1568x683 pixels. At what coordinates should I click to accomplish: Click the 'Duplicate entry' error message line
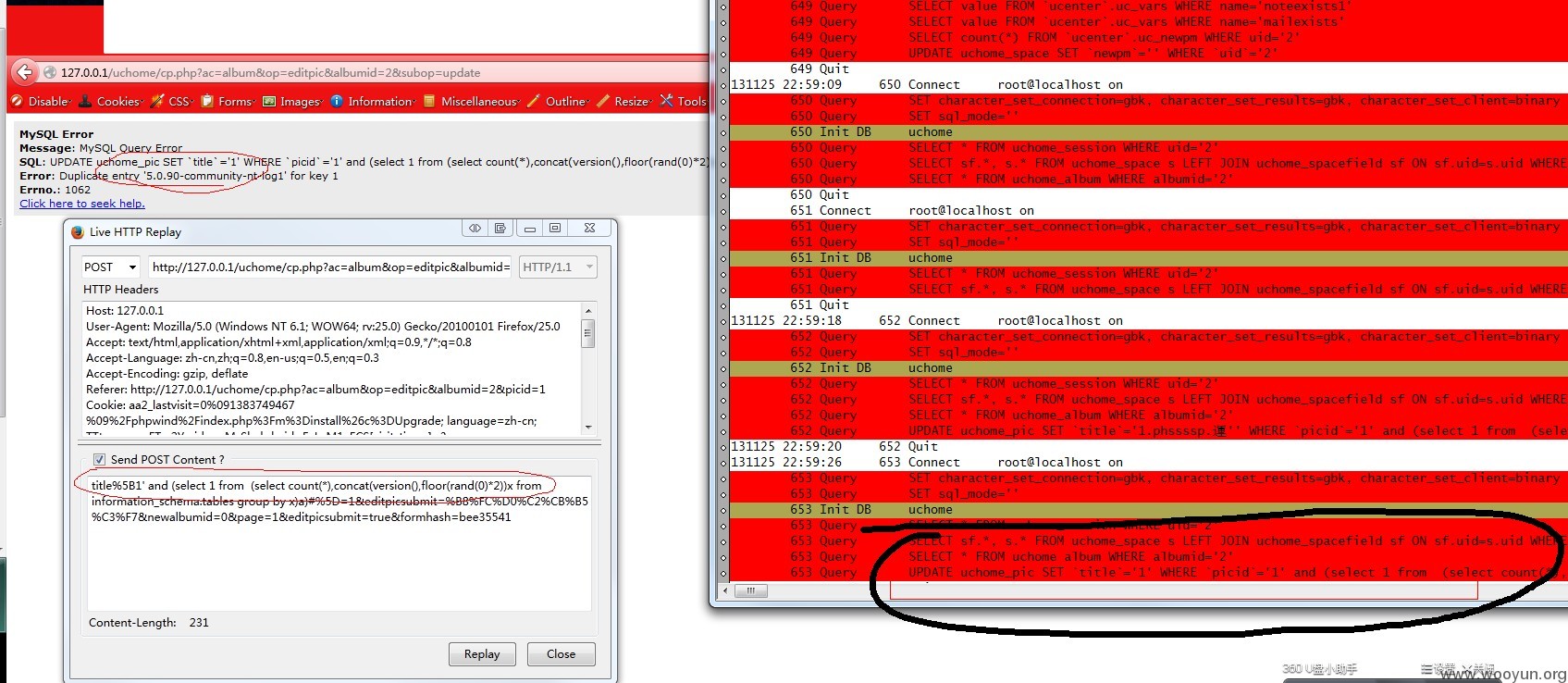click(x=179, y=176)
